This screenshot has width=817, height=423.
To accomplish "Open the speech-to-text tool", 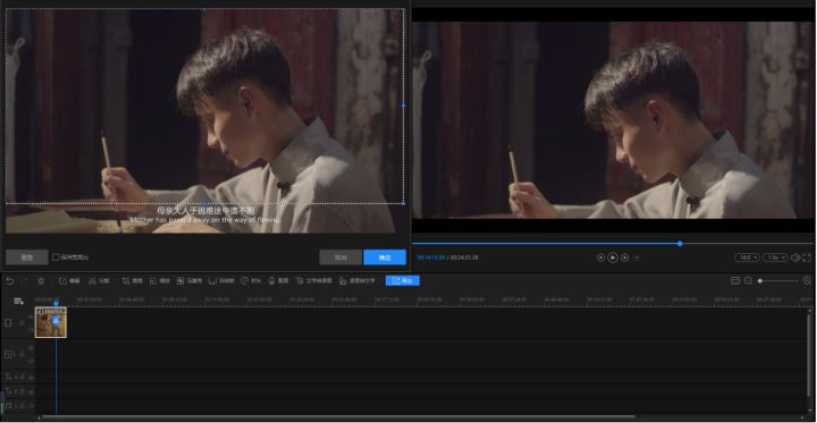I will pyautogui.click(x=357, y=281).
